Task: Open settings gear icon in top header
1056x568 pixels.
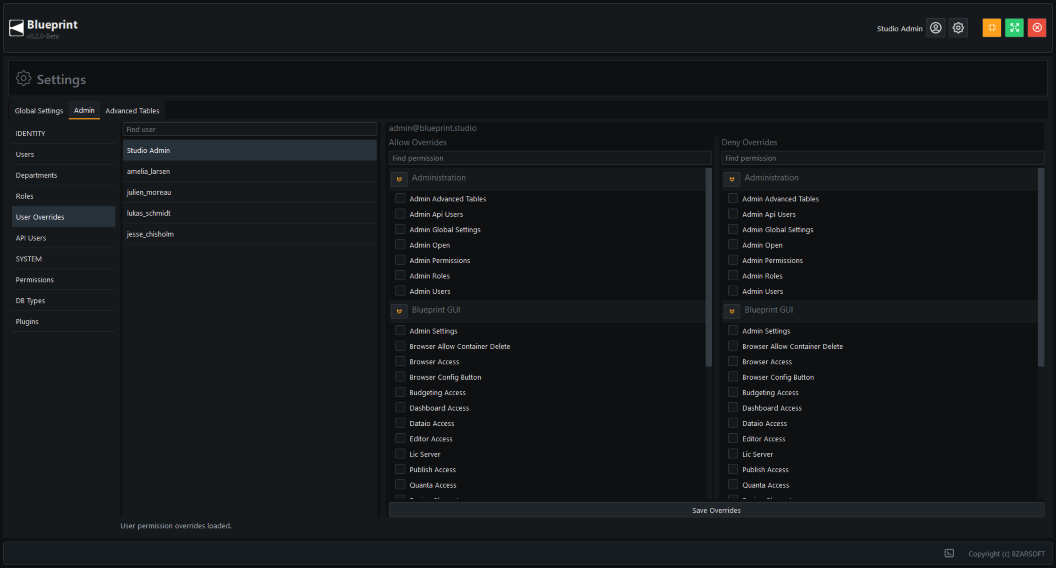Action: pyautogui.click(x=958, y=28)
